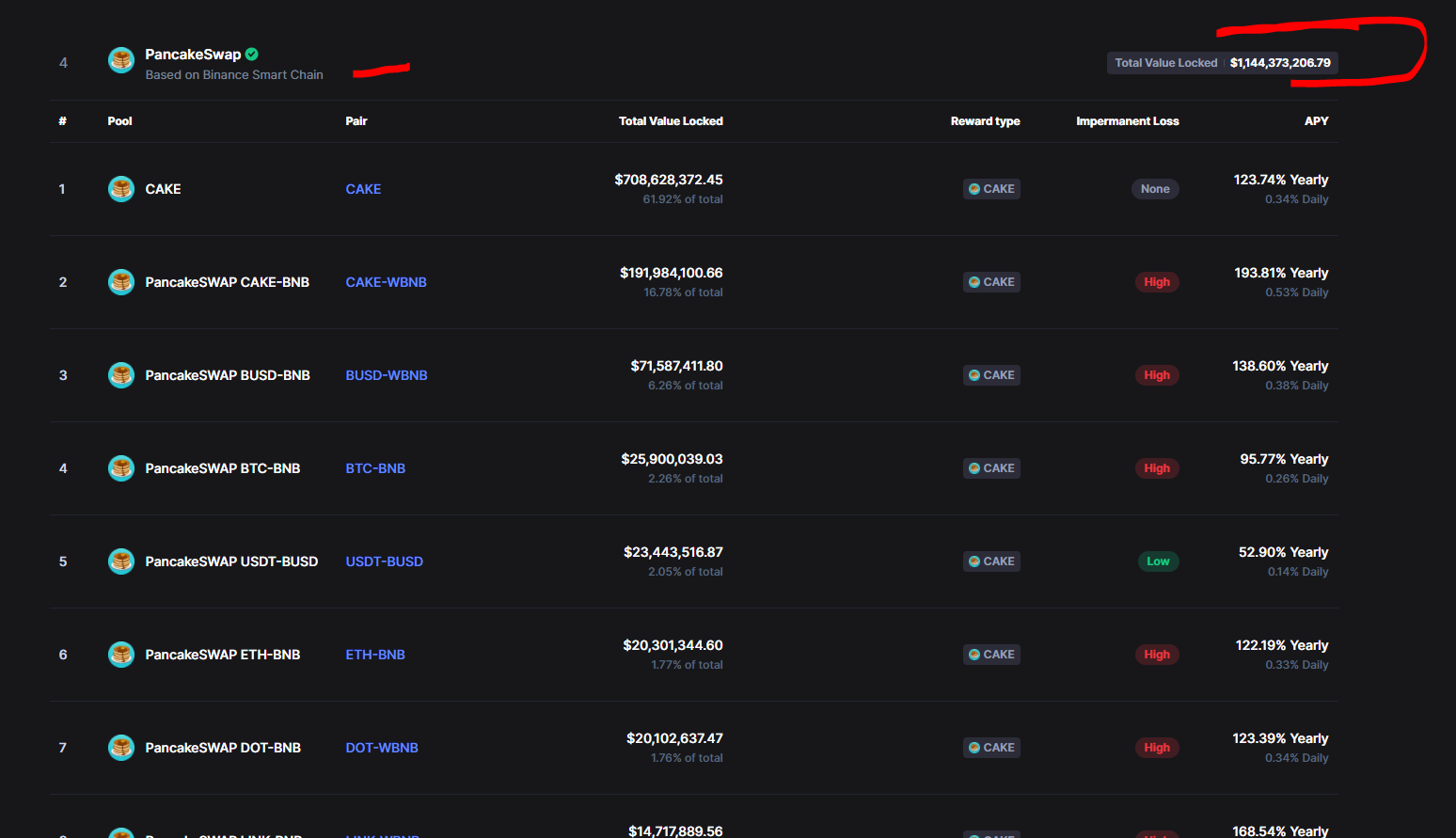Sort by the APY column header
Screen dimensions: 1456x838
pyautogui.click(x=1316, y=121)
